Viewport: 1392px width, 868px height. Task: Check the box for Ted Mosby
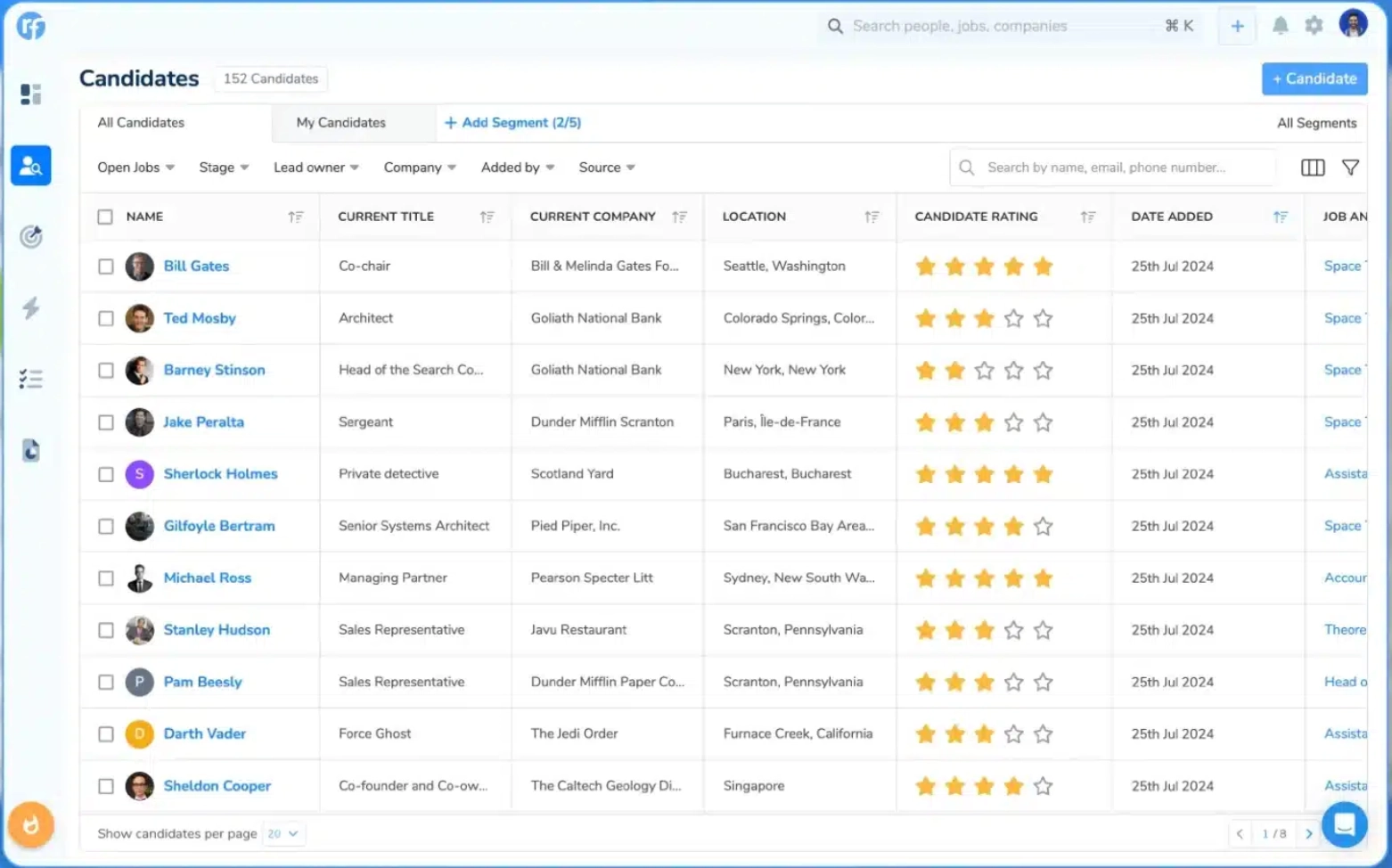pyautogui.click(x=105, y=318)
